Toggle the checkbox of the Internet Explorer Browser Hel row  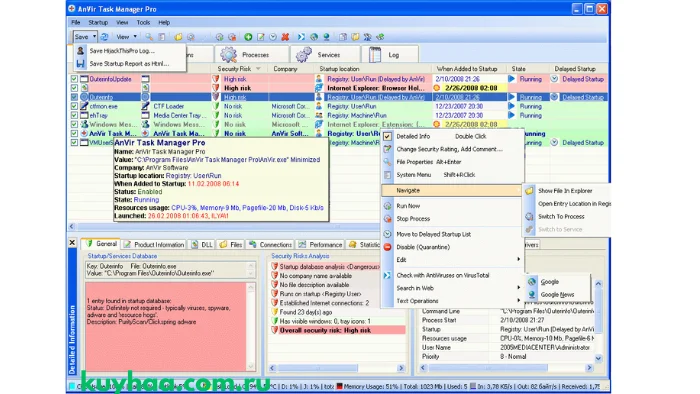point(74,88)
